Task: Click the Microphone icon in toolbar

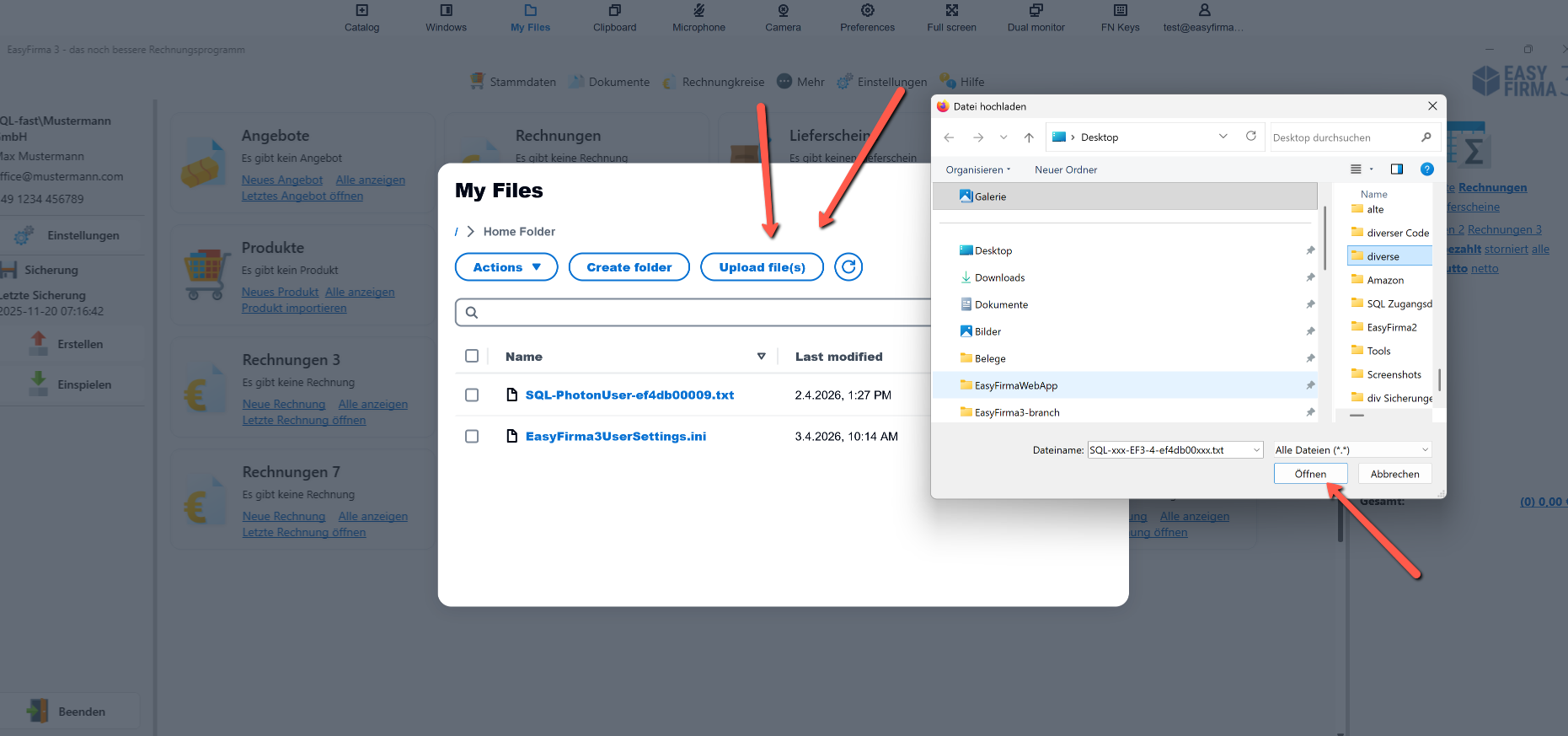Action: click(x=698, y=18)
